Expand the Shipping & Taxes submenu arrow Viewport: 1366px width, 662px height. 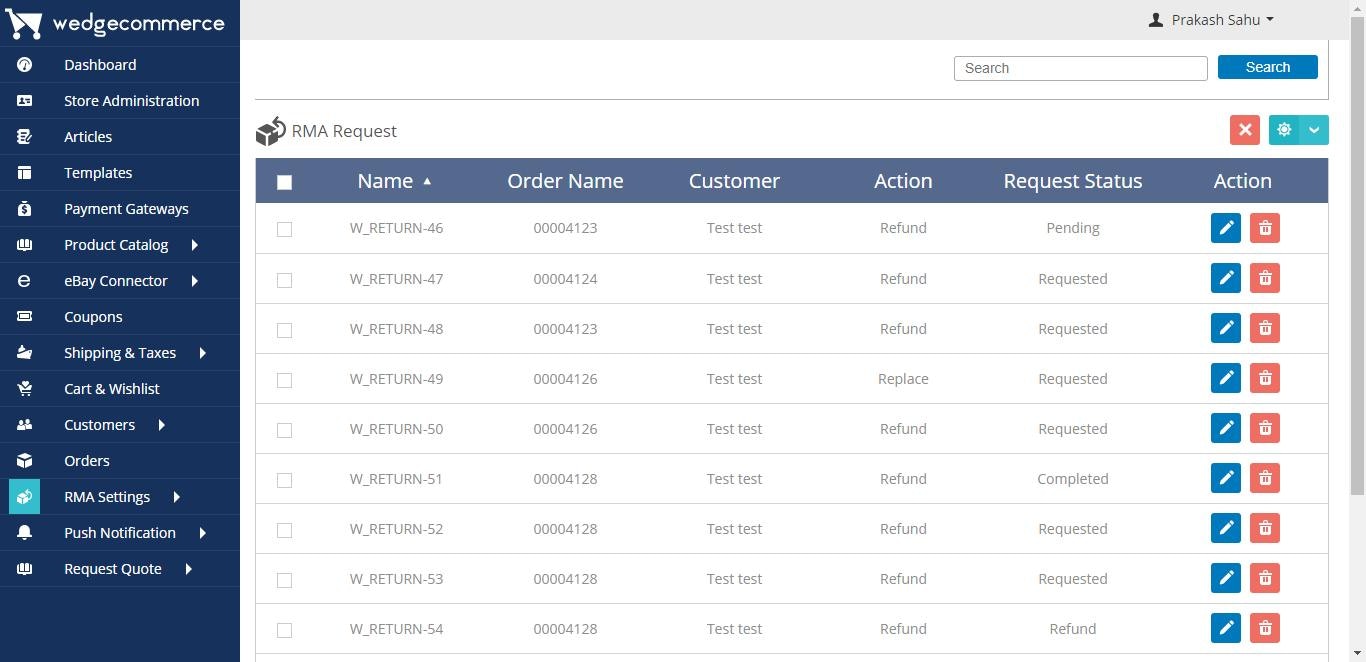(x=202, y=353)
